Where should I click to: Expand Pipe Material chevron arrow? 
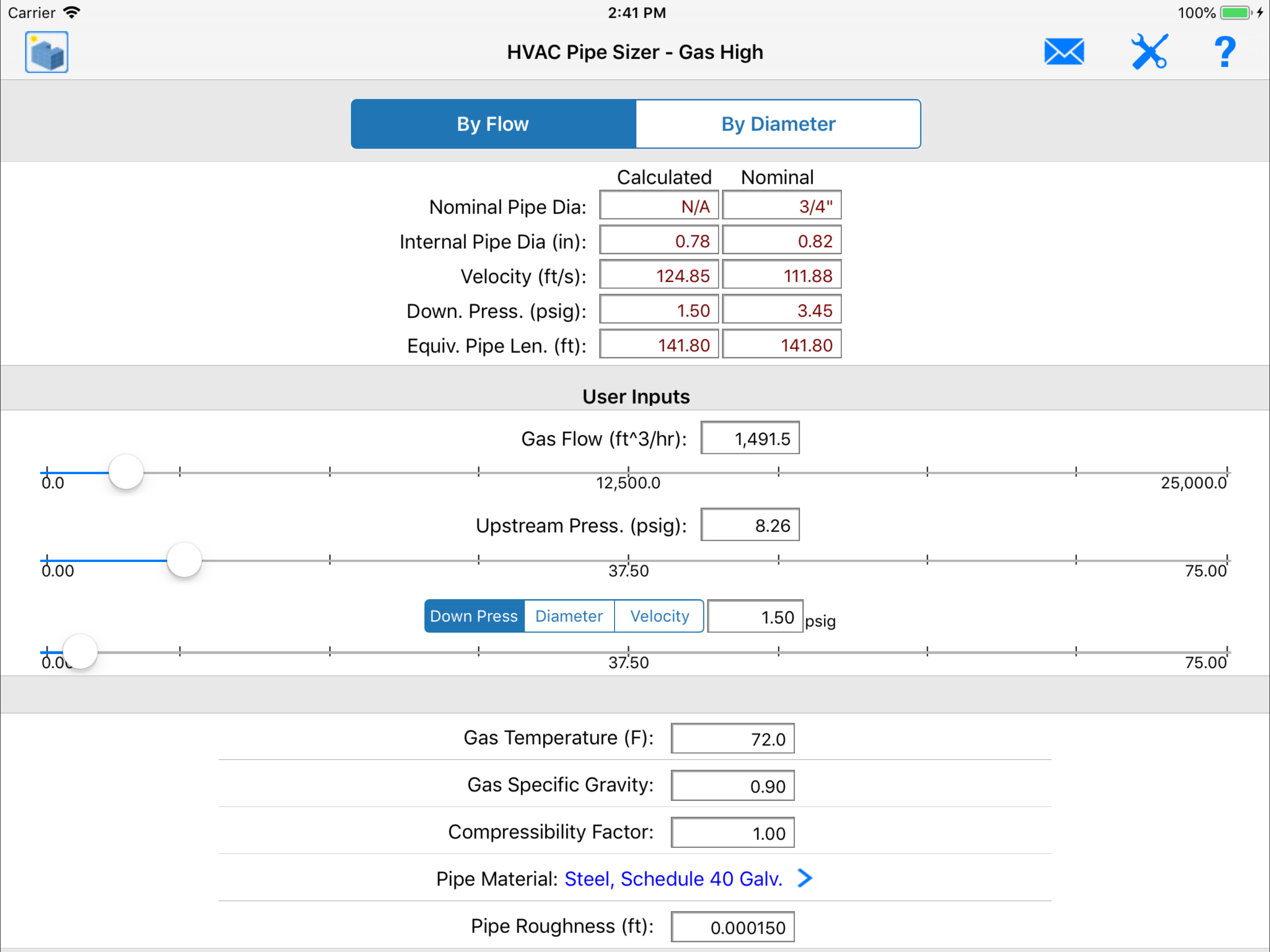click(x=805, y=878)
